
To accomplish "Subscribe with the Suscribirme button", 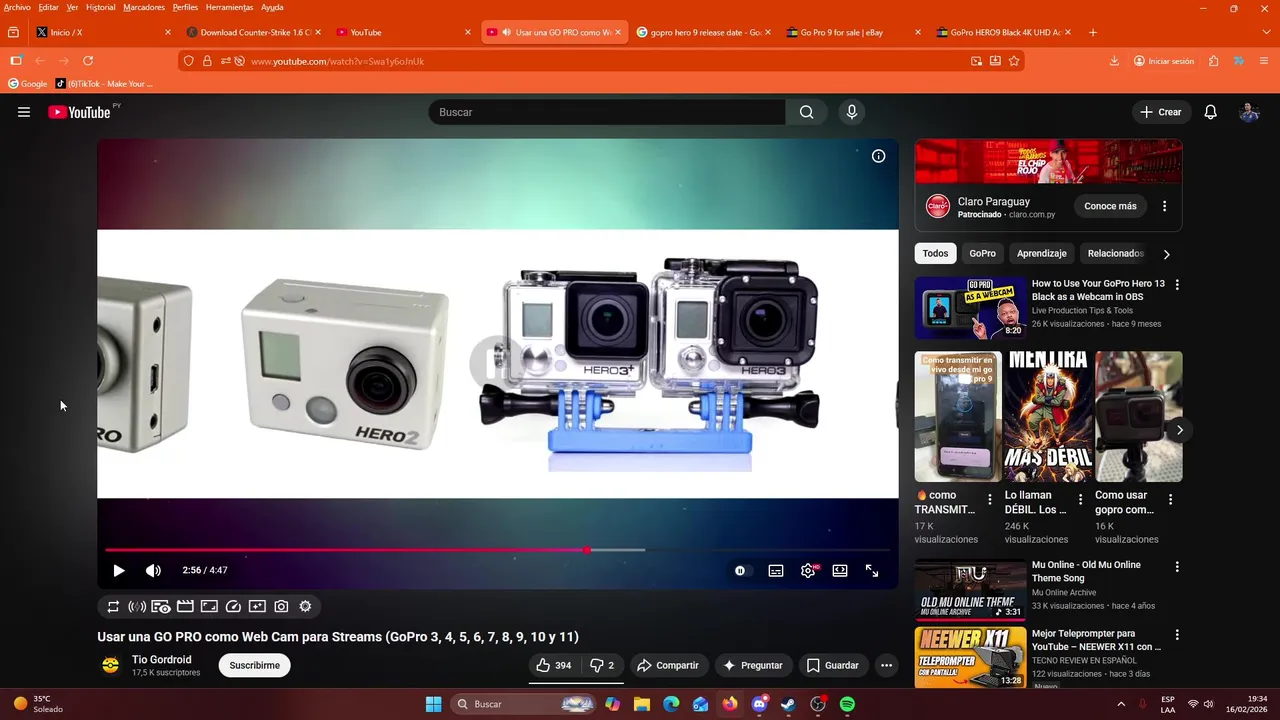I will (x=254, y=665).
